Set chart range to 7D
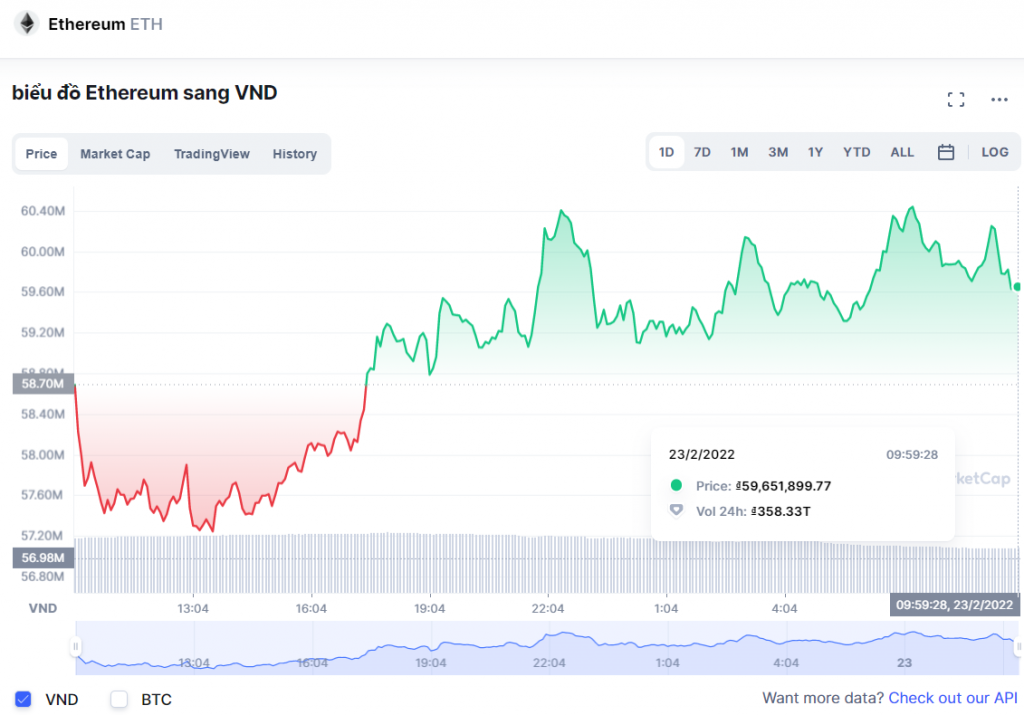Viewport: 1024px width, 715px height. (x=702, y=152)
